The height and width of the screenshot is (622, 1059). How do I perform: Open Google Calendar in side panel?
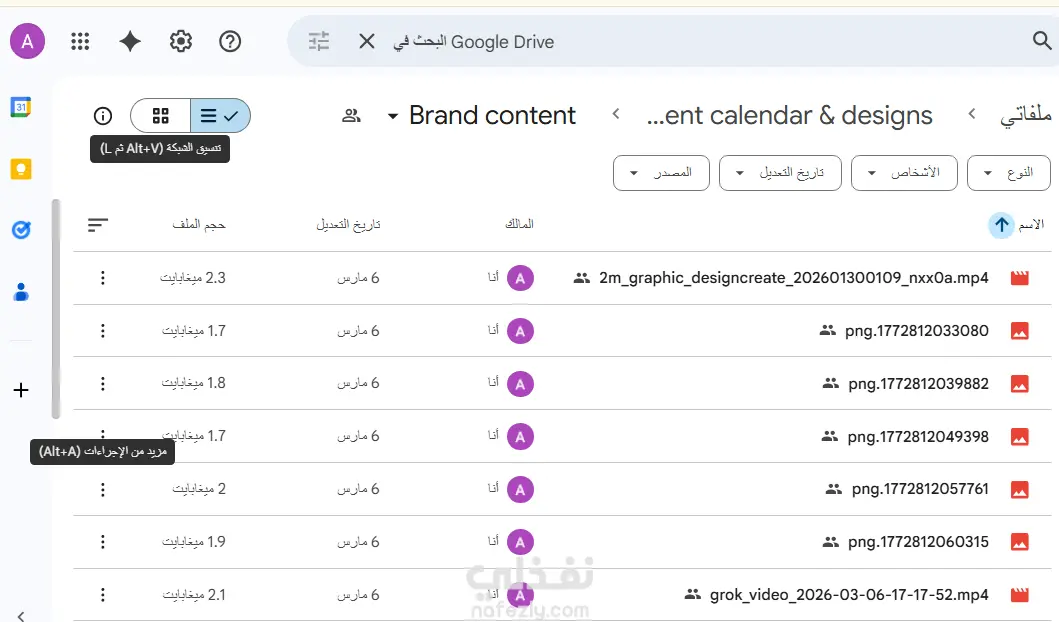21,107
